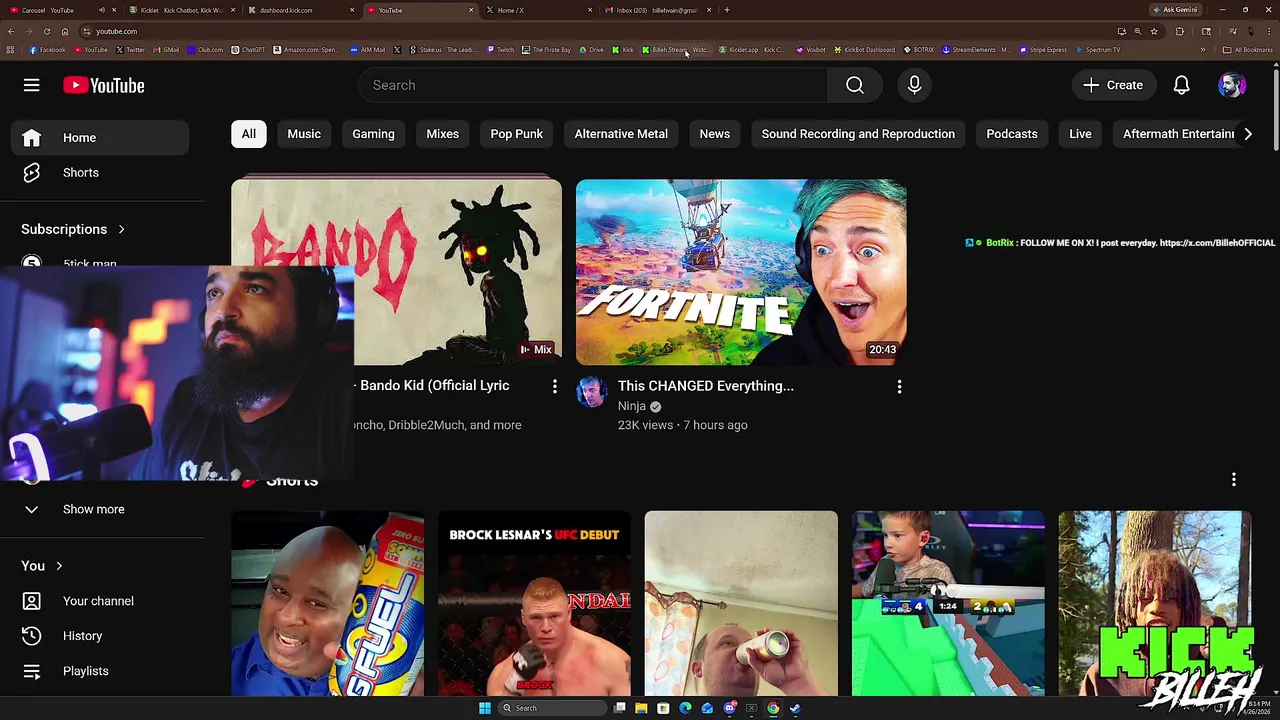Click the YouTube search field
1280x720 pixels.
[593, 85]
